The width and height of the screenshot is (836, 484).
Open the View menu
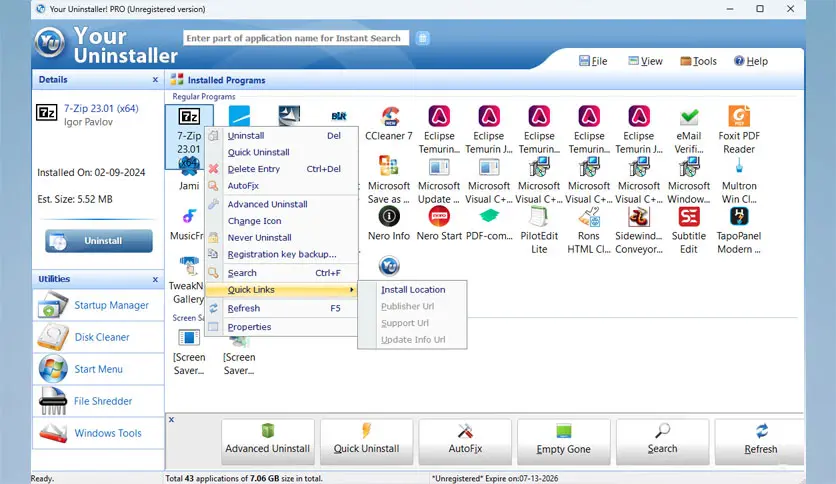click(x=645, y=61)
